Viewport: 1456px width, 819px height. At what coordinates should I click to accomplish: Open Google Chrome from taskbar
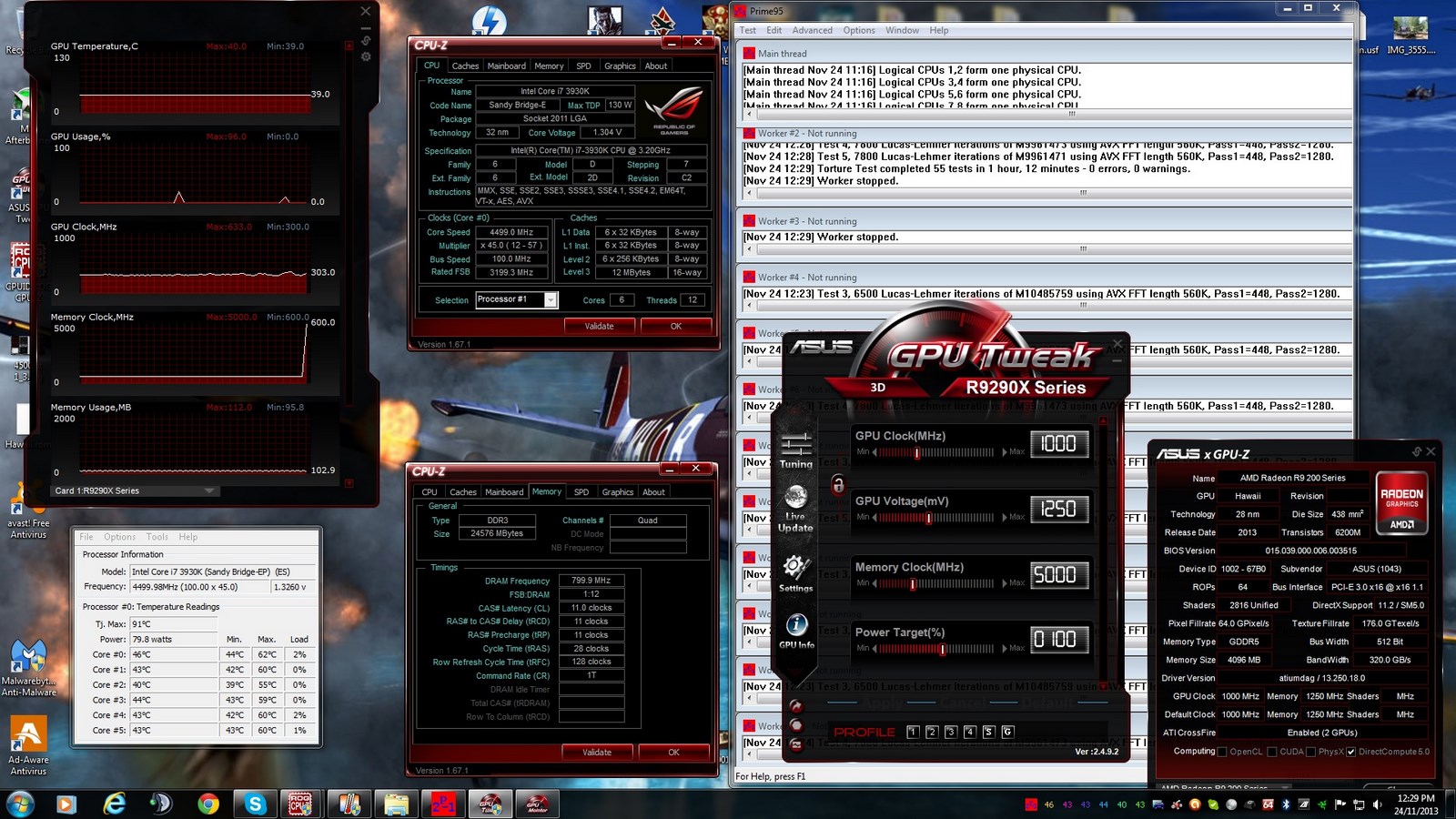coord(207,804)
